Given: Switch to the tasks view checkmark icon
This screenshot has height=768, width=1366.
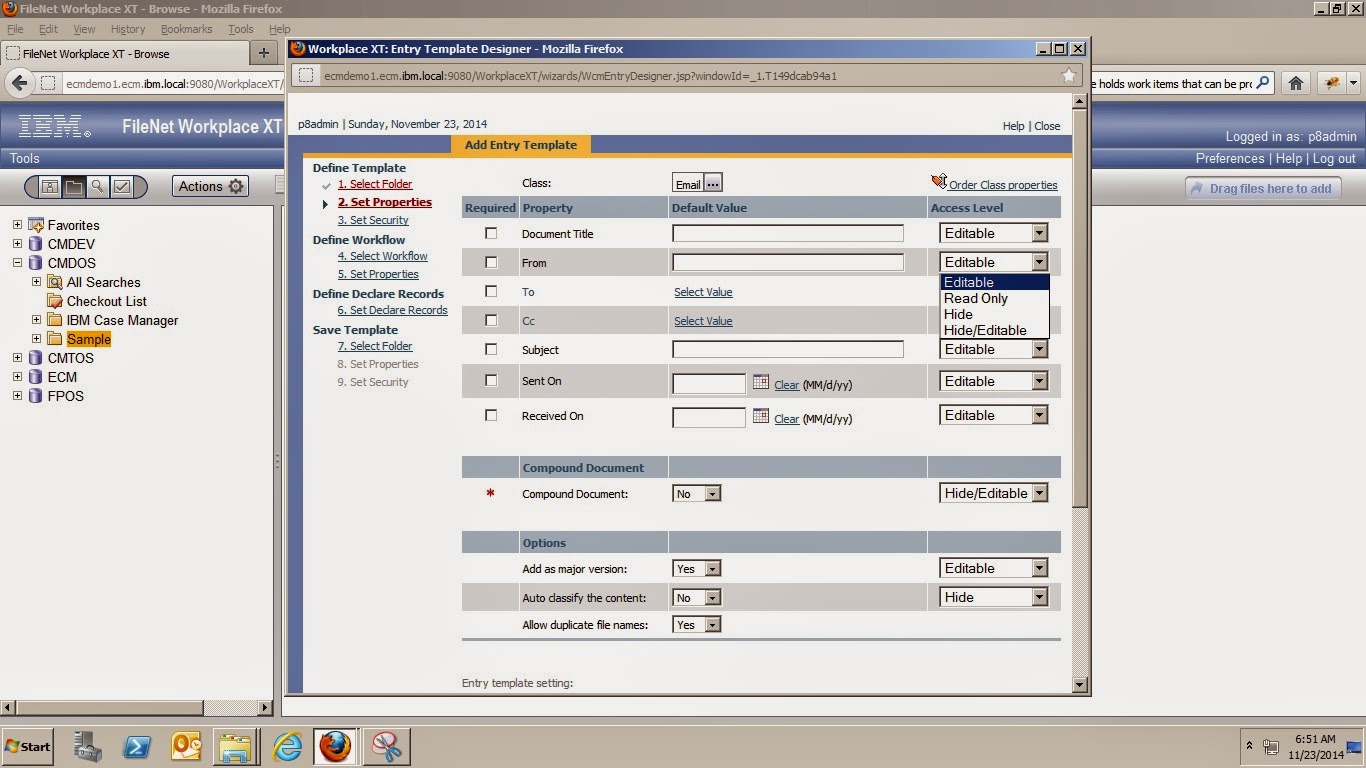Looking at the screenshot, I should tap(120, 187).
